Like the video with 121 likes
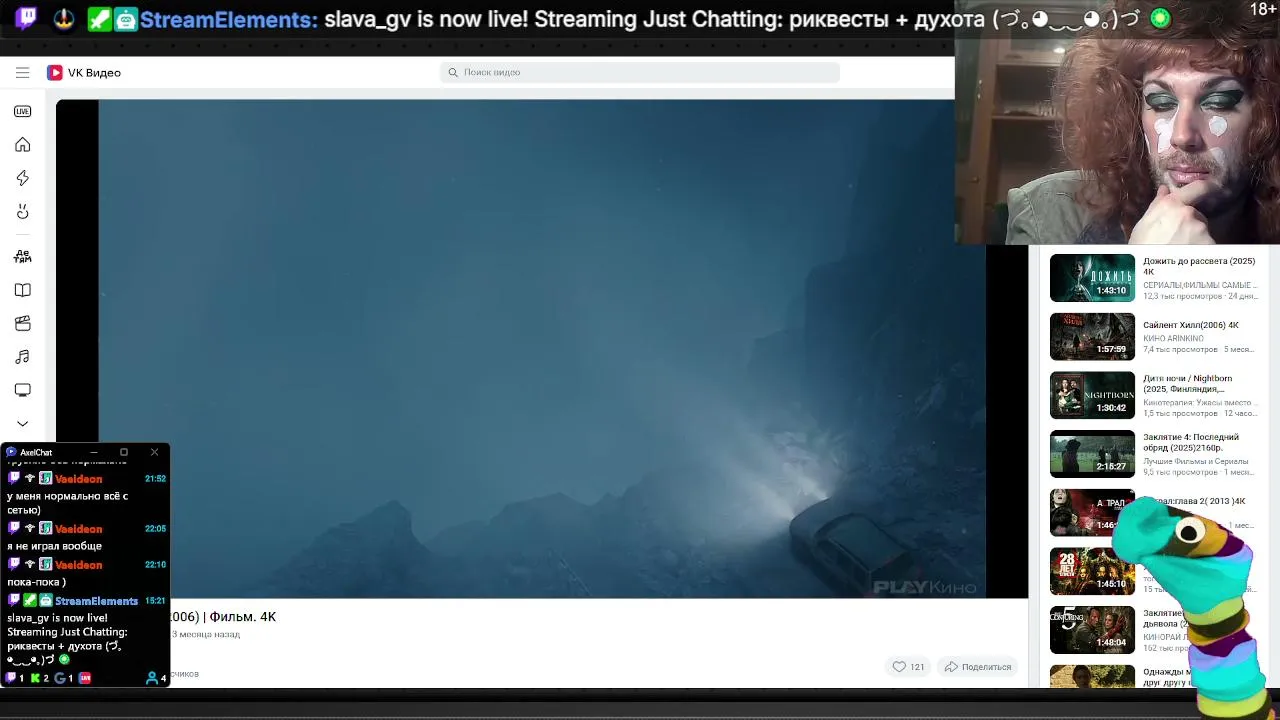1280x720 pixels. coord(908,667)
